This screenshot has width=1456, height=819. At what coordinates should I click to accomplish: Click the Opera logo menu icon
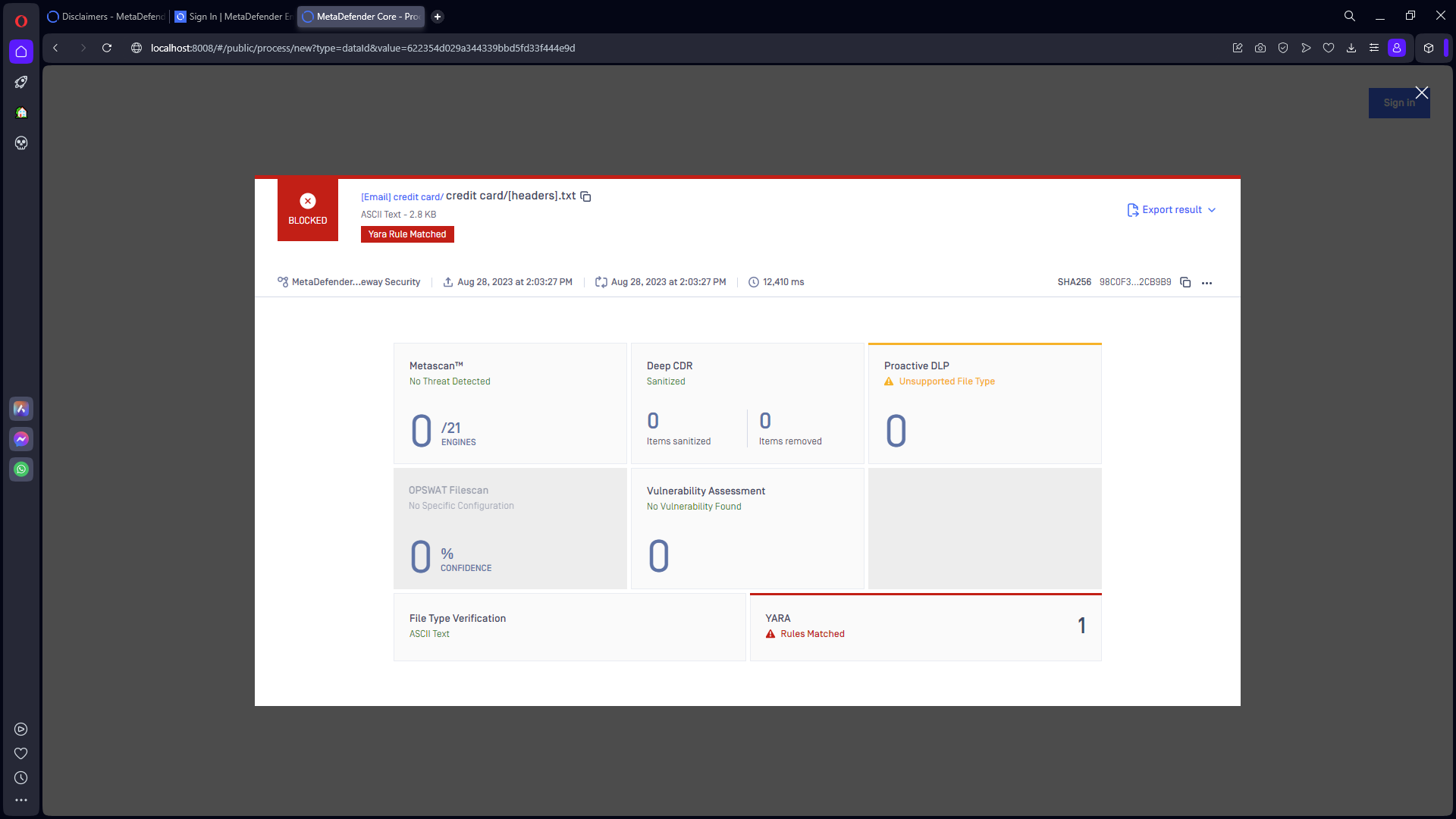tap(21, 20)
